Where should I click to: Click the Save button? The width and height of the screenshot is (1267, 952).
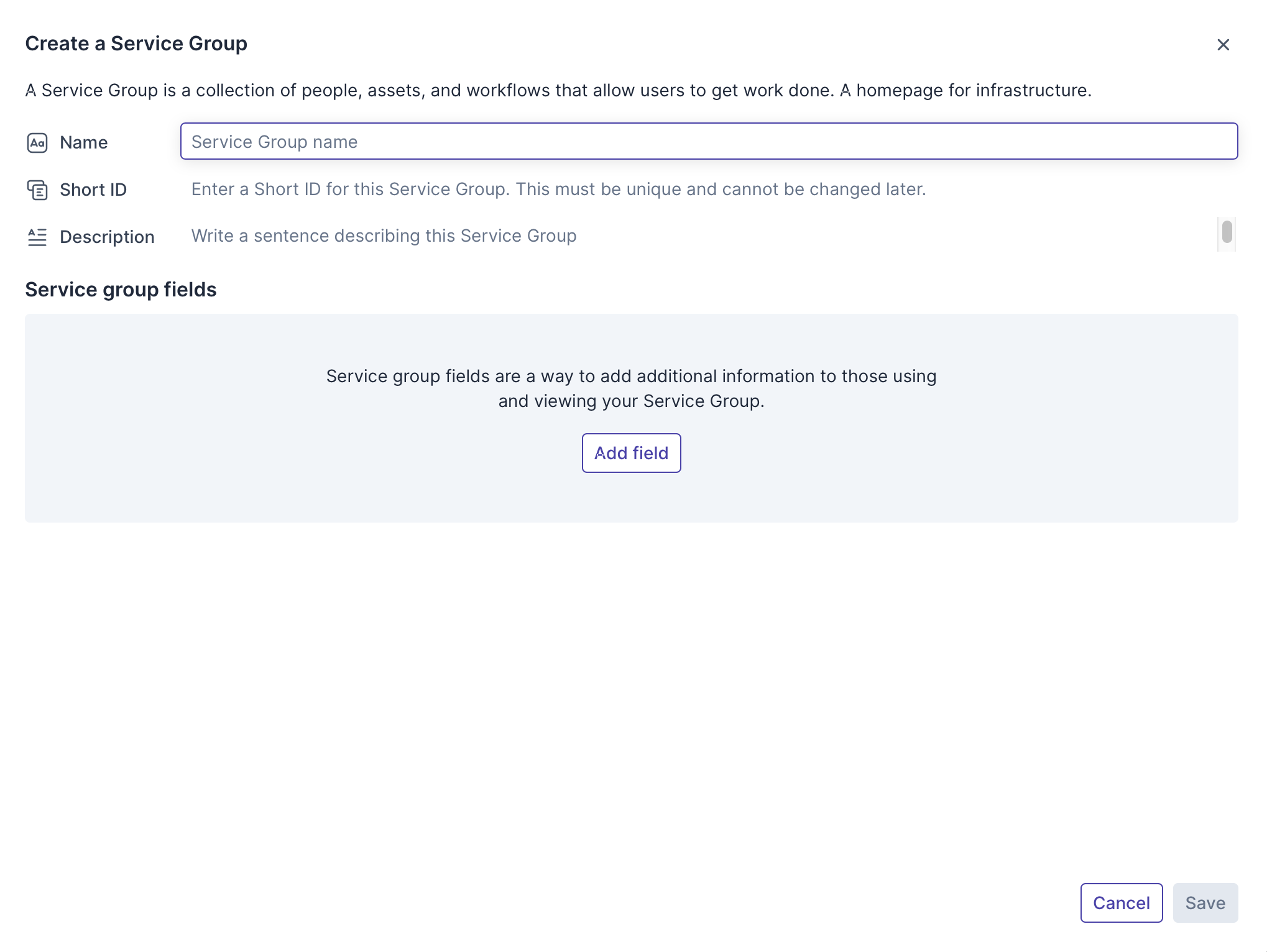pyautogui.click(x=1205, y=903)
